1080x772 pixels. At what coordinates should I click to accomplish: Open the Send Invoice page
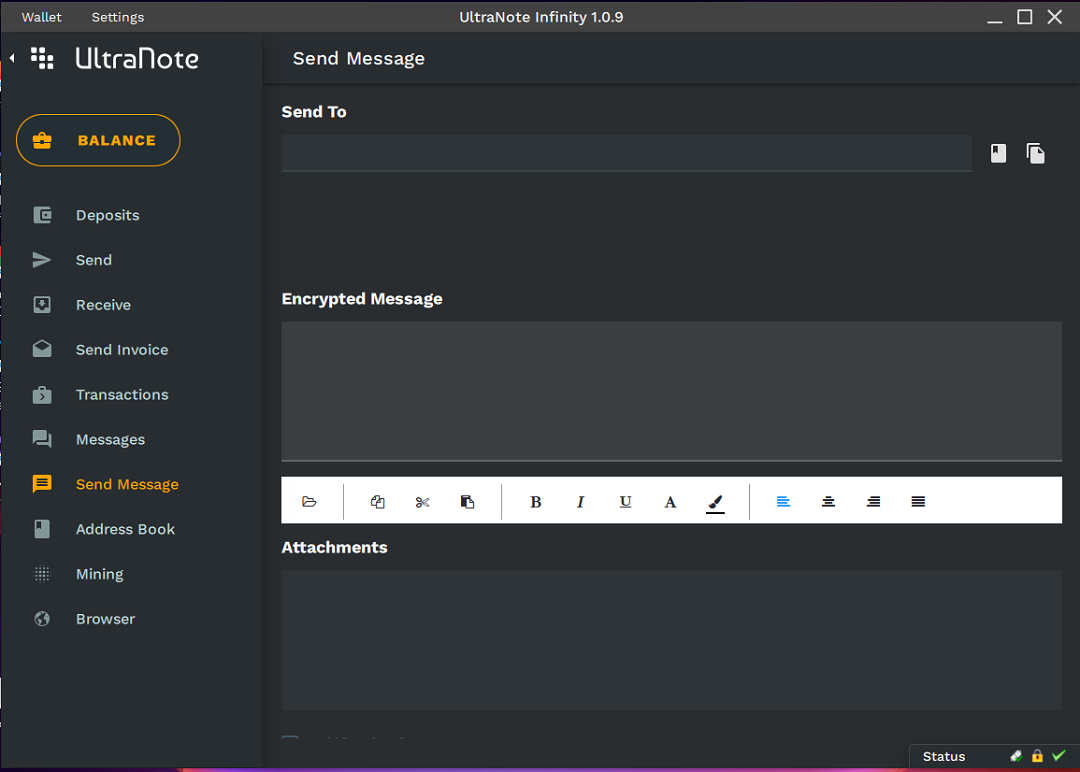coord(122,350)
